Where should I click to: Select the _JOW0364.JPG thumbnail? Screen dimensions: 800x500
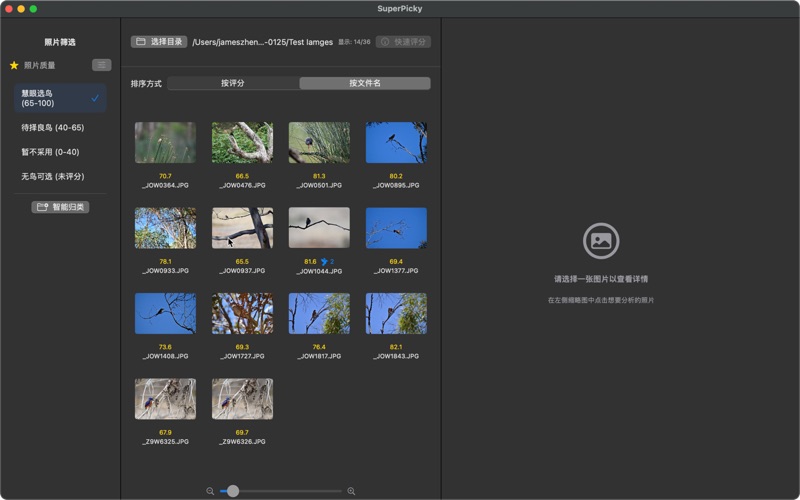[165, 143]
